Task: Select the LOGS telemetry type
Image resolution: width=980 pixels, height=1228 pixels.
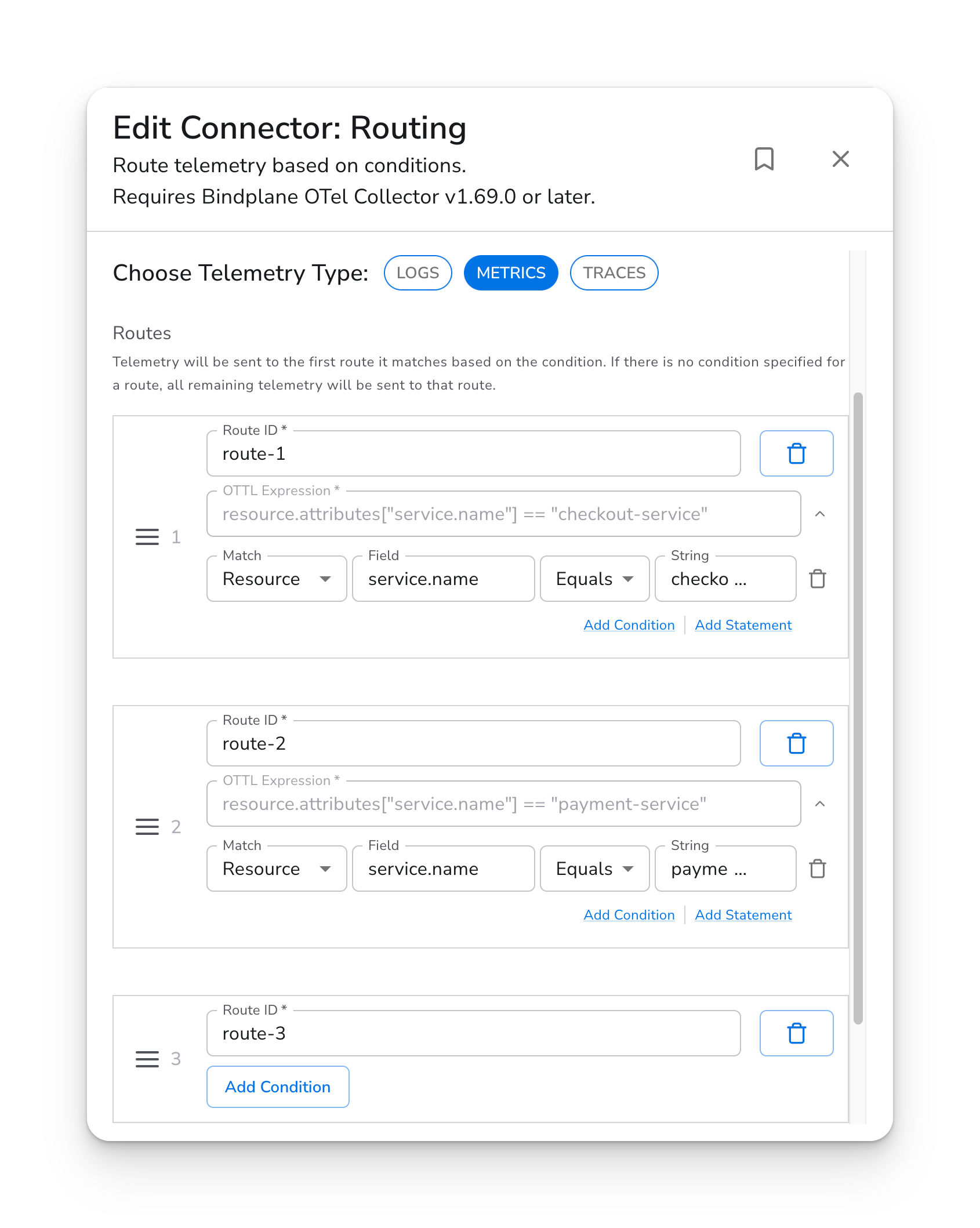Action: tap(418, 273)
